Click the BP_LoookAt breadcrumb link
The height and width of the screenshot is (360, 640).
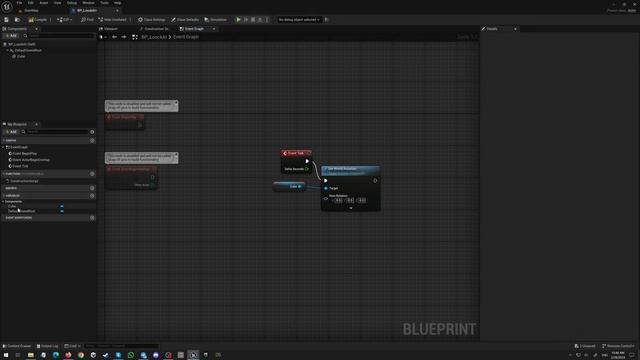pos(154,37)
